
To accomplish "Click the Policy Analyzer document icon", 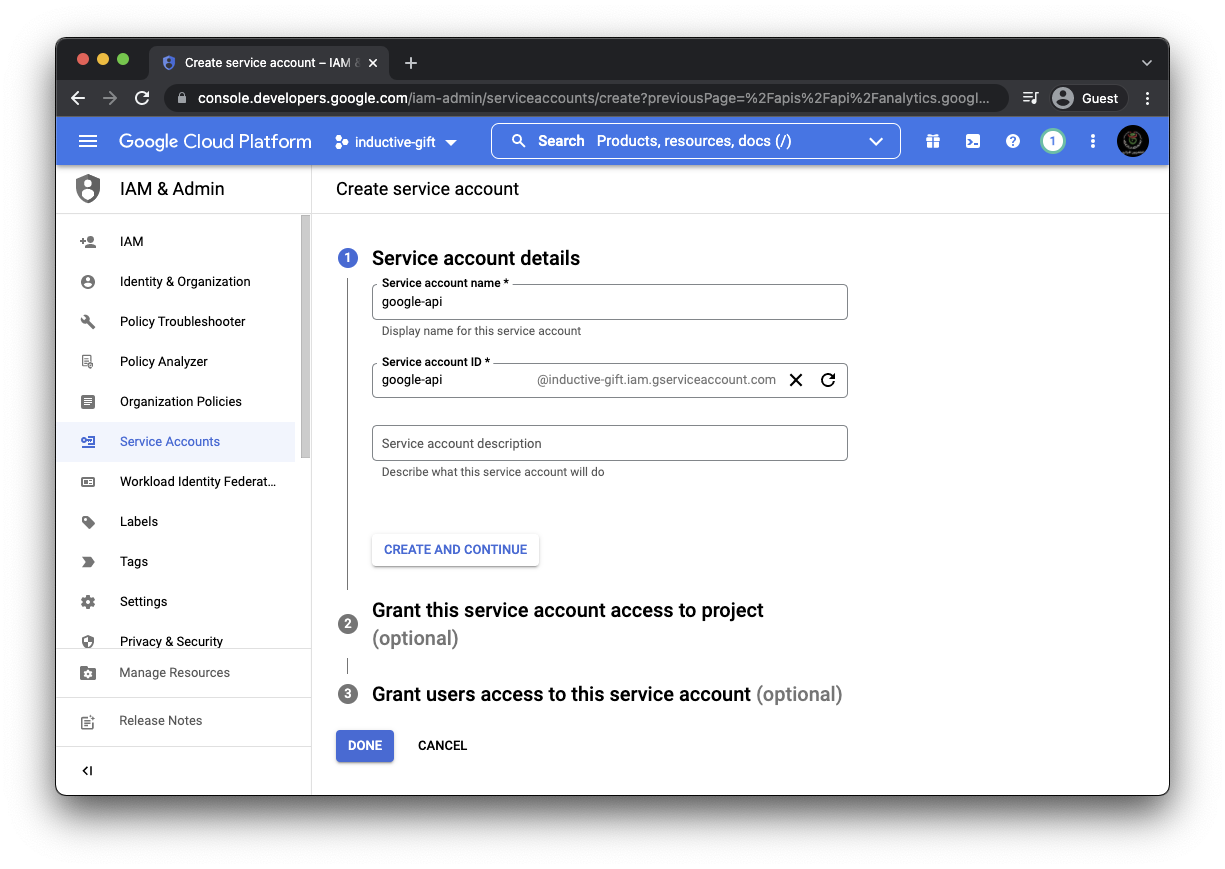I will click(x=88, y=362).
